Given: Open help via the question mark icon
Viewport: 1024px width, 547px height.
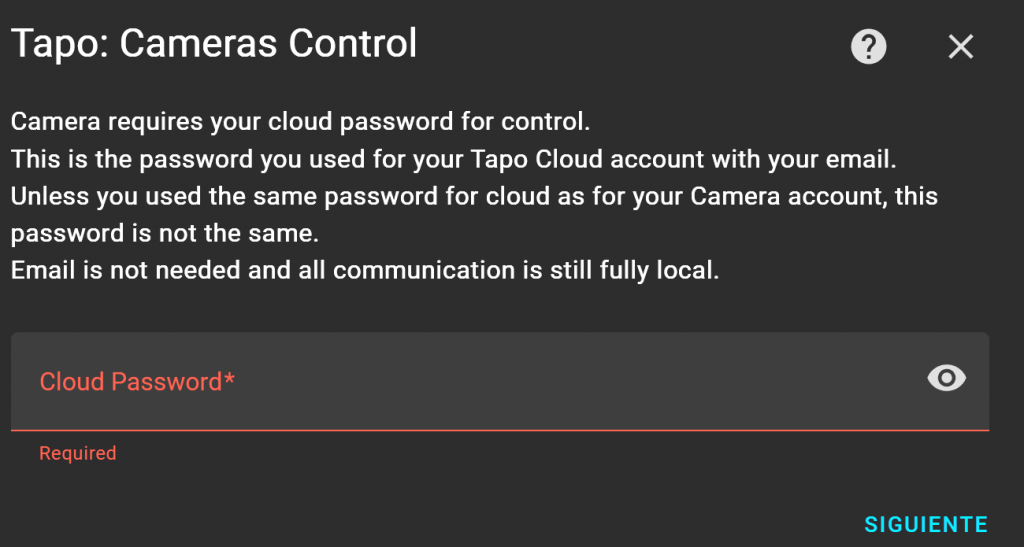Looking at the screenshot, I should 868,46.
